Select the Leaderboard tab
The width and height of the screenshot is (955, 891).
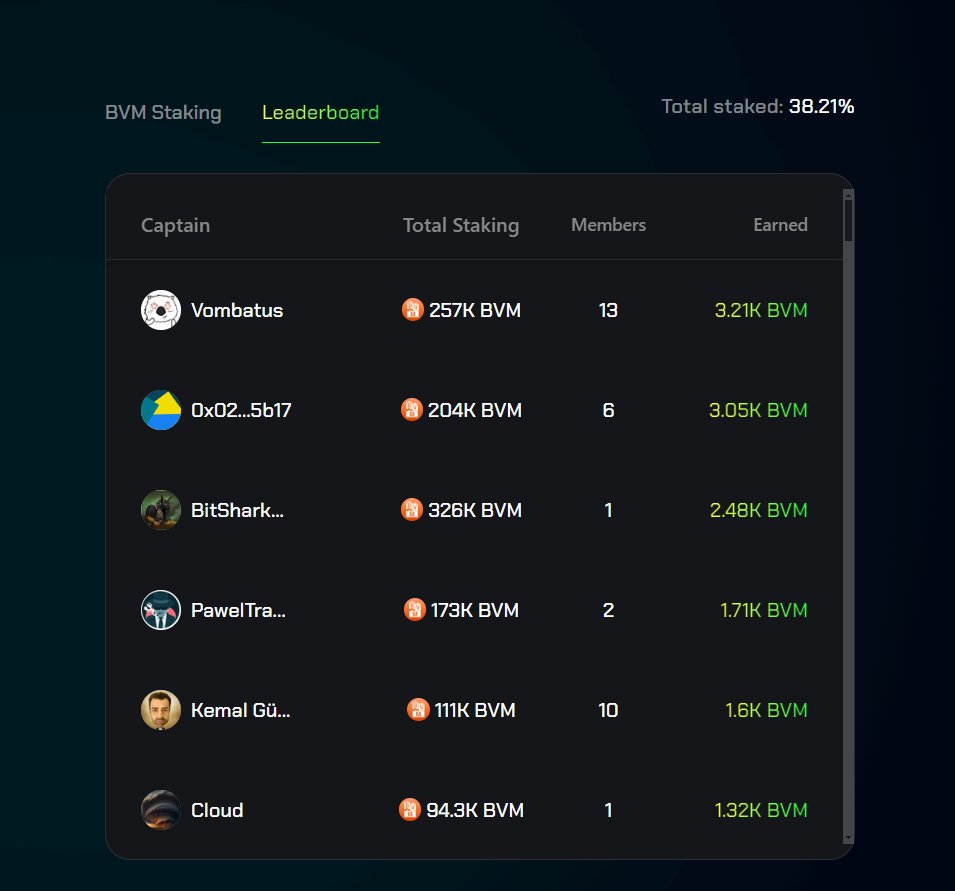tap(320, 113)
